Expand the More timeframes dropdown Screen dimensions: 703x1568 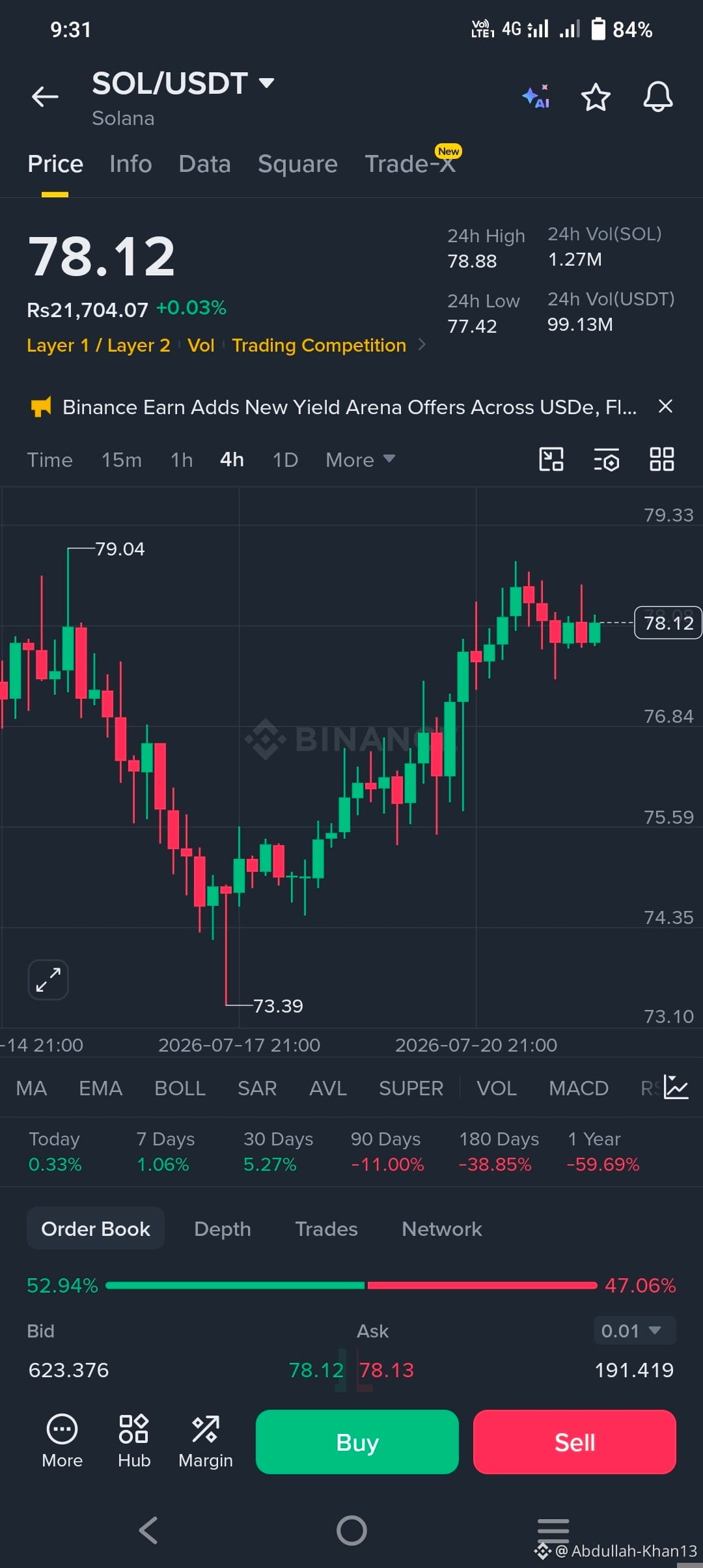(x=361, y=460)
